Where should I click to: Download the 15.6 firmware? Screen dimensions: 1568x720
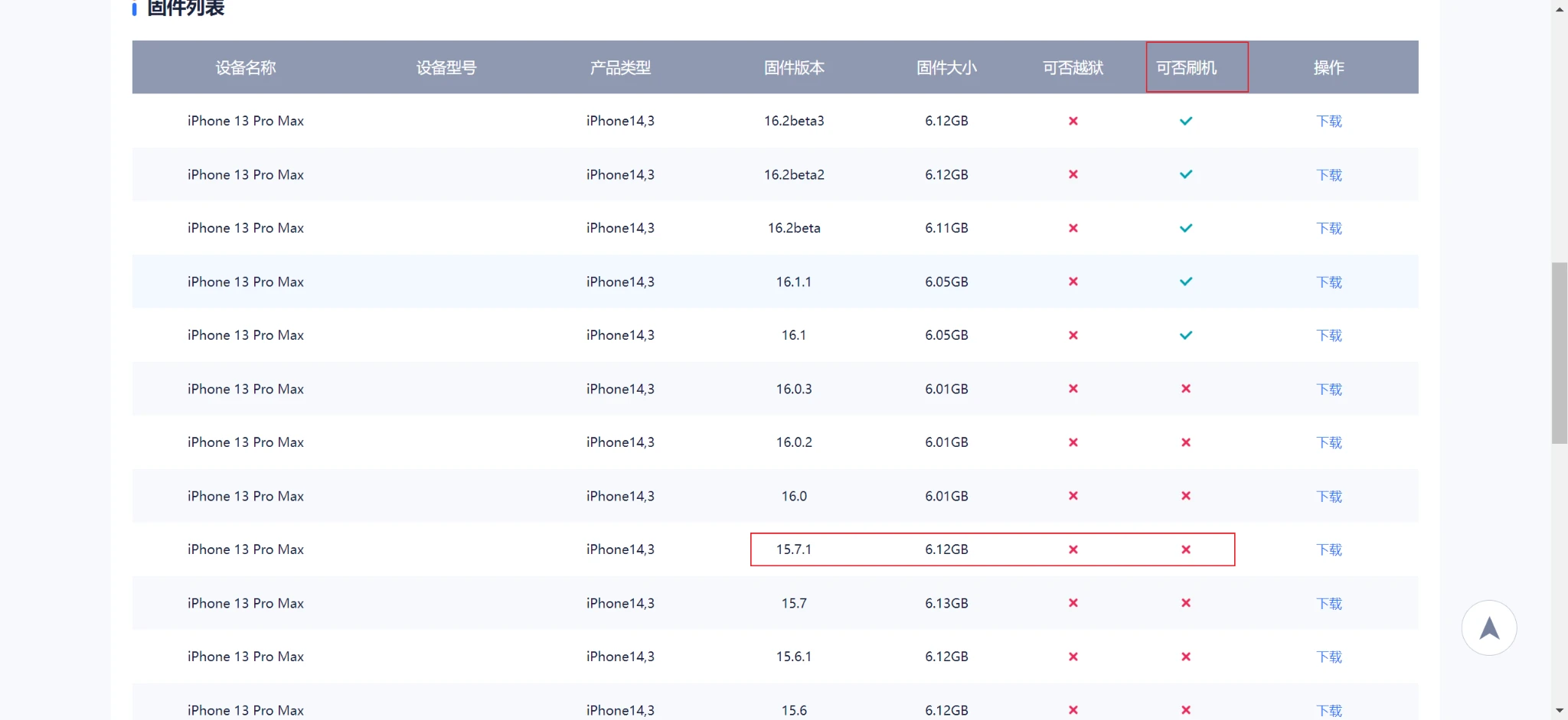click(x=1329, y=710)
